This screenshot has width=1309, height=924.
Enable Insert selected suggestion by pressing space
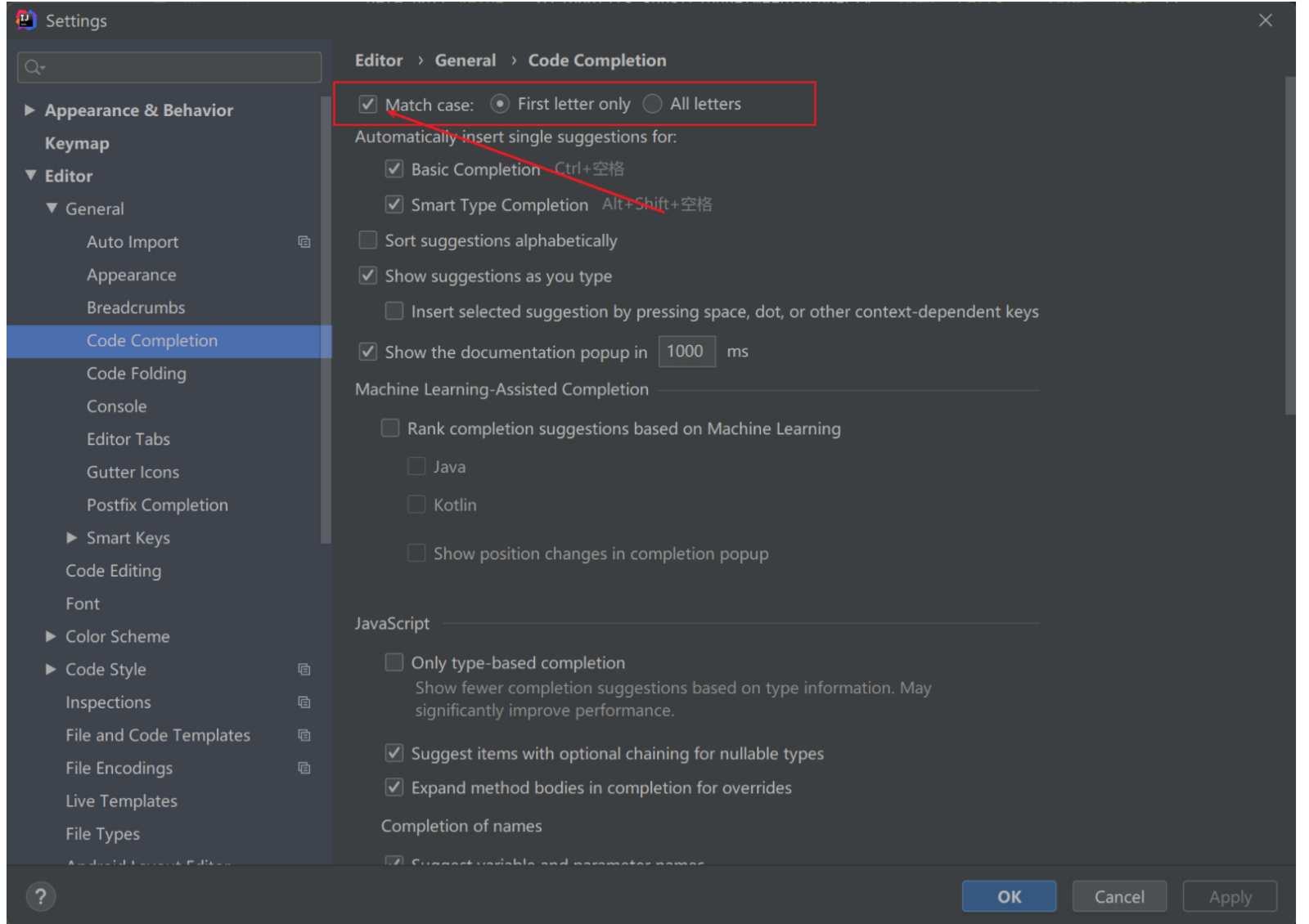[x=394, y=312]
